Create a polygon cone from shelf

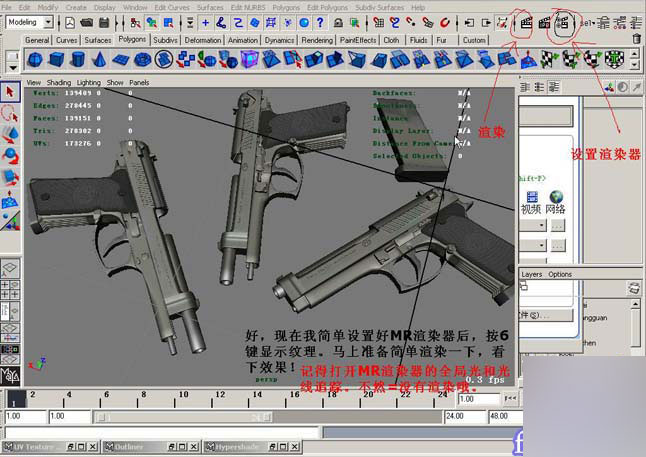pyautogui.click(x=99, y=60)
